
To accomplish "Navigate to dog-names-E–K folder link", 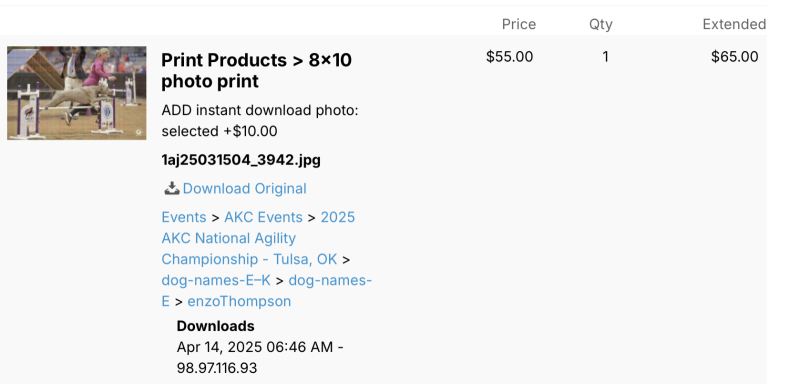I will 216,280.
